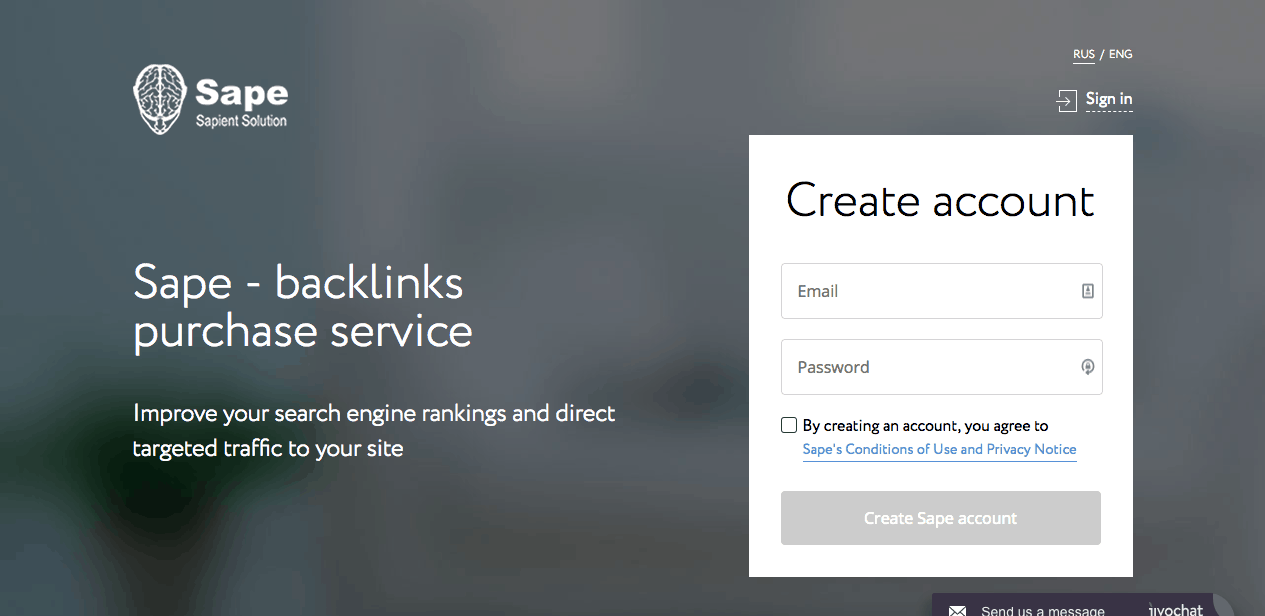
Task: Click the By creating an account text
Action: (x=925, y=425)
